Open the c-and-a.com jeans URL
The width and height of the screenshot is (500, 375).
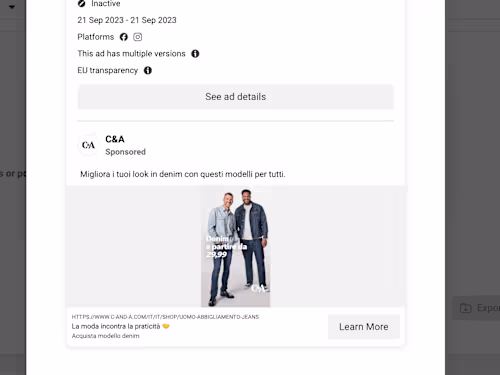pyautogui.click(x=165, y=317)
